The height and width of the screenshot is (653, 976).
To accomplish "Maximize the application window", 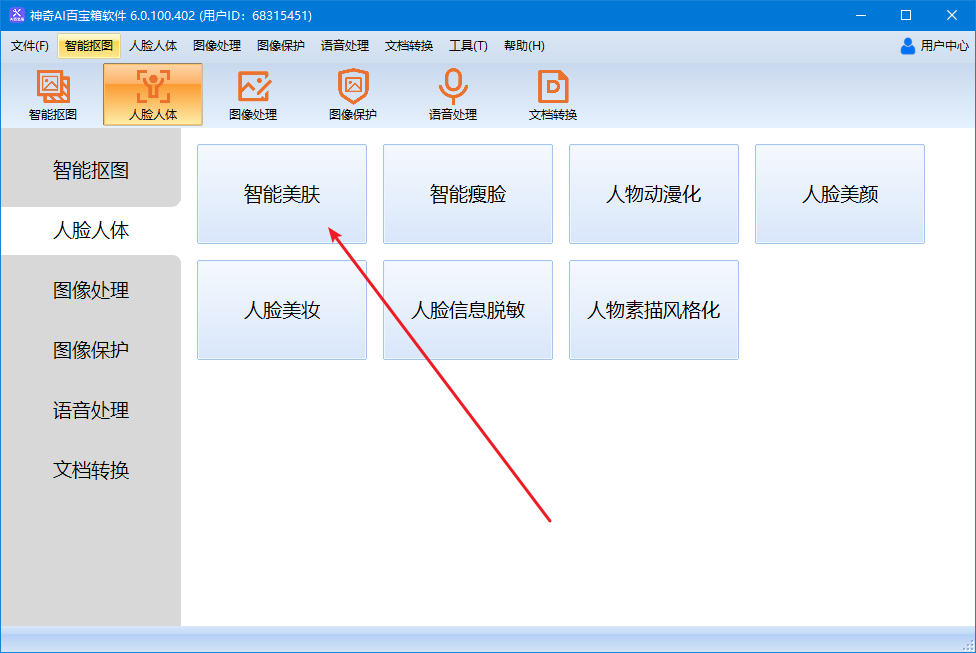I will [906, 16].
